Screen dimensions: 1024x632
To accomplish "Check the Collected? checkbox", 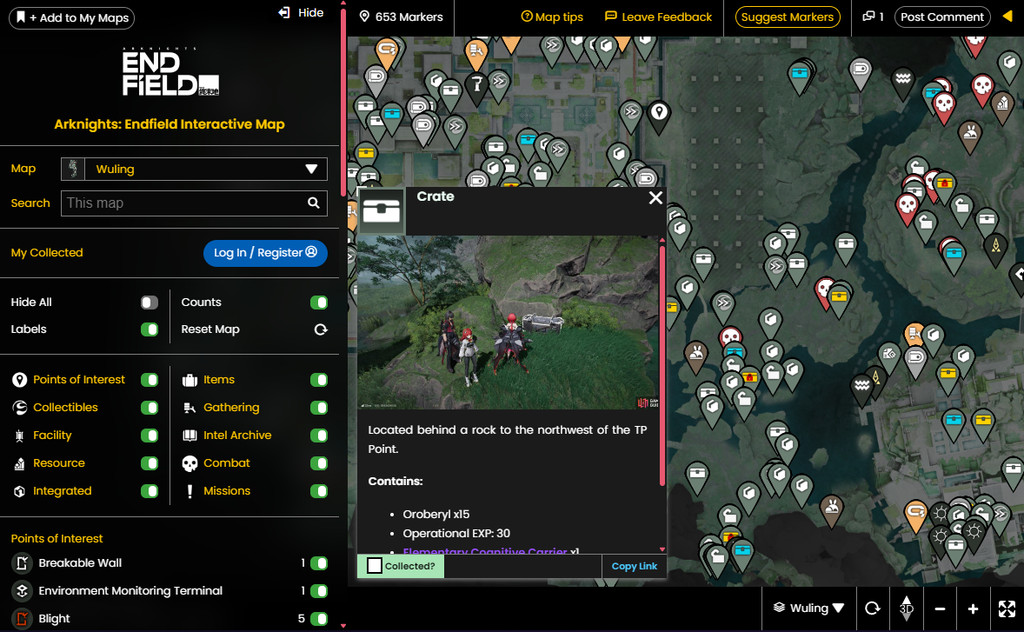I will pos(374,566).
